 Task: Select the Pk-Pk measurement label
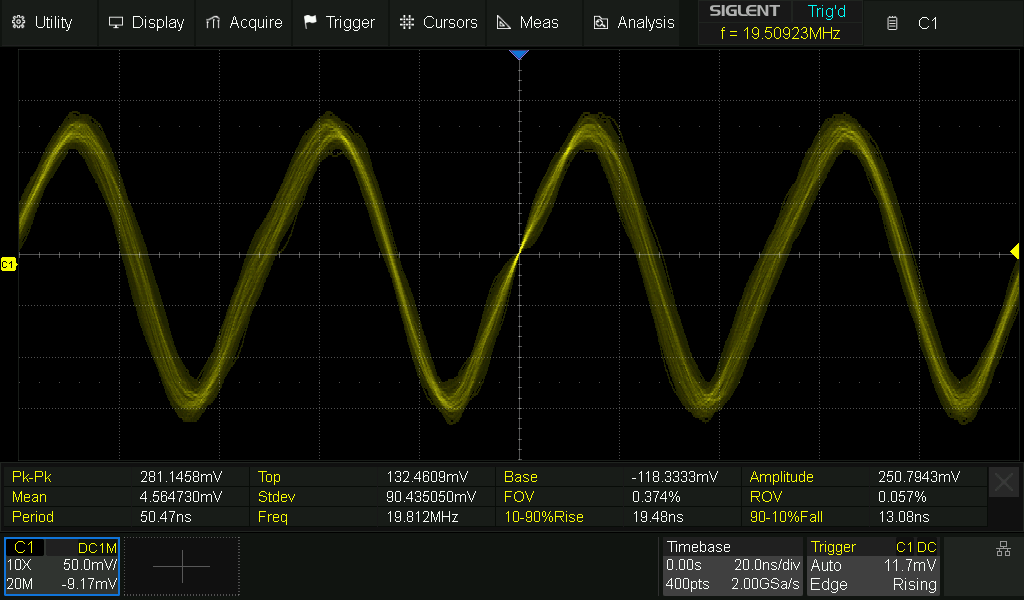point(31,477)
